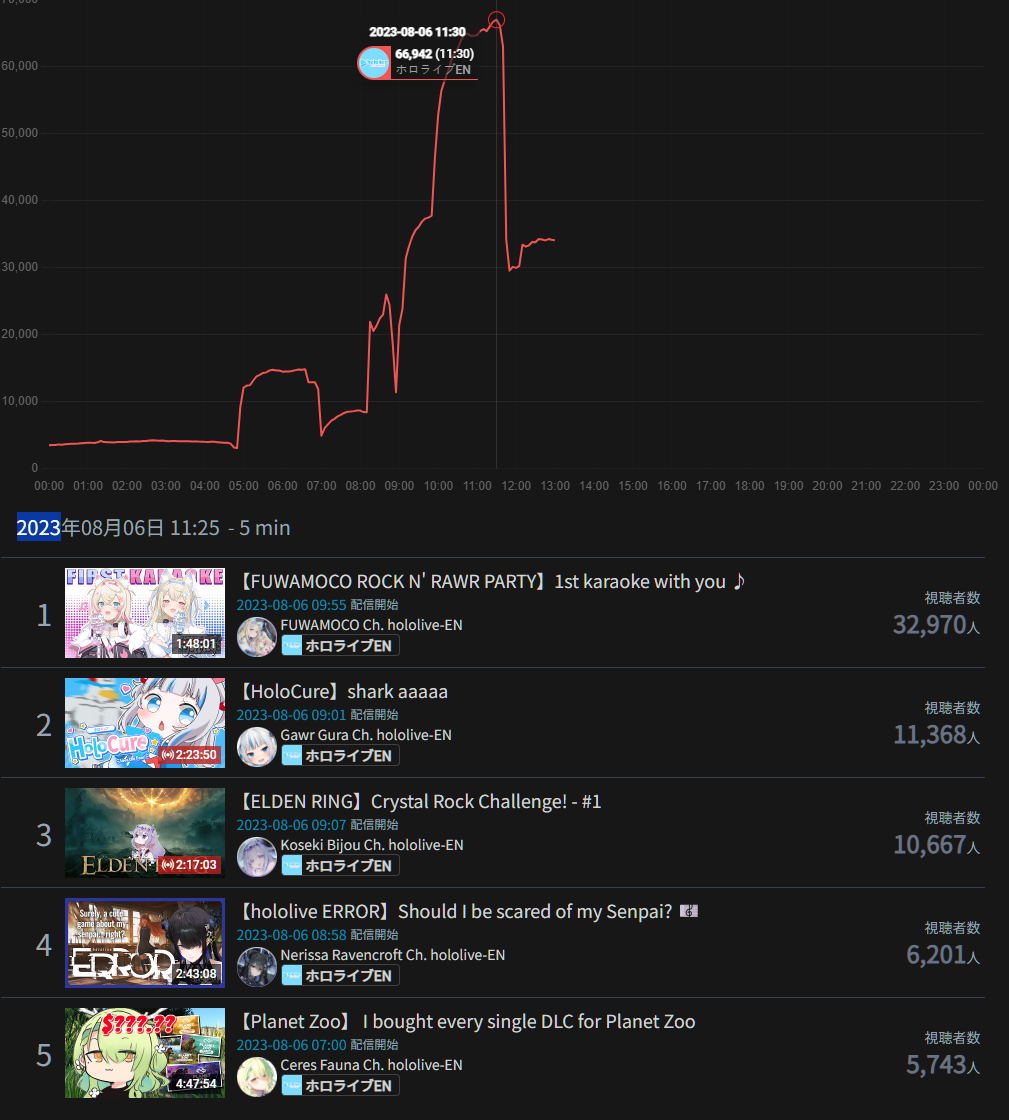Viewport: 1009px width, 1120px height.
Task: Open the Planet Zoo stream thumbnail
Action: pyautogui.click(x=145, y=1053)
